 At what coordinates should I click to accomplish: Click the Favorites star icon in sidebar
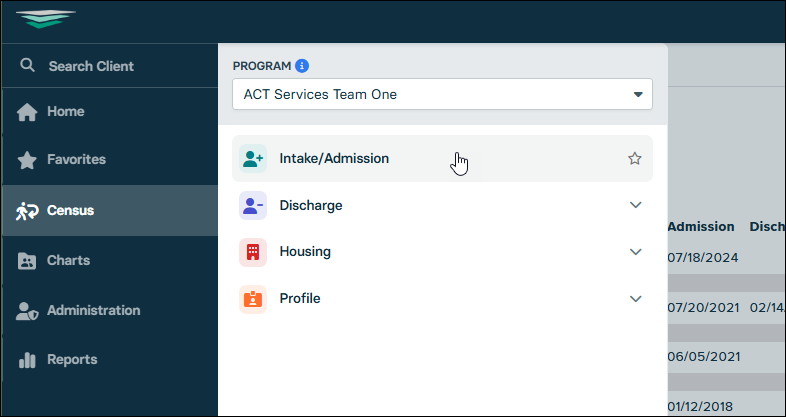point(27,159)
